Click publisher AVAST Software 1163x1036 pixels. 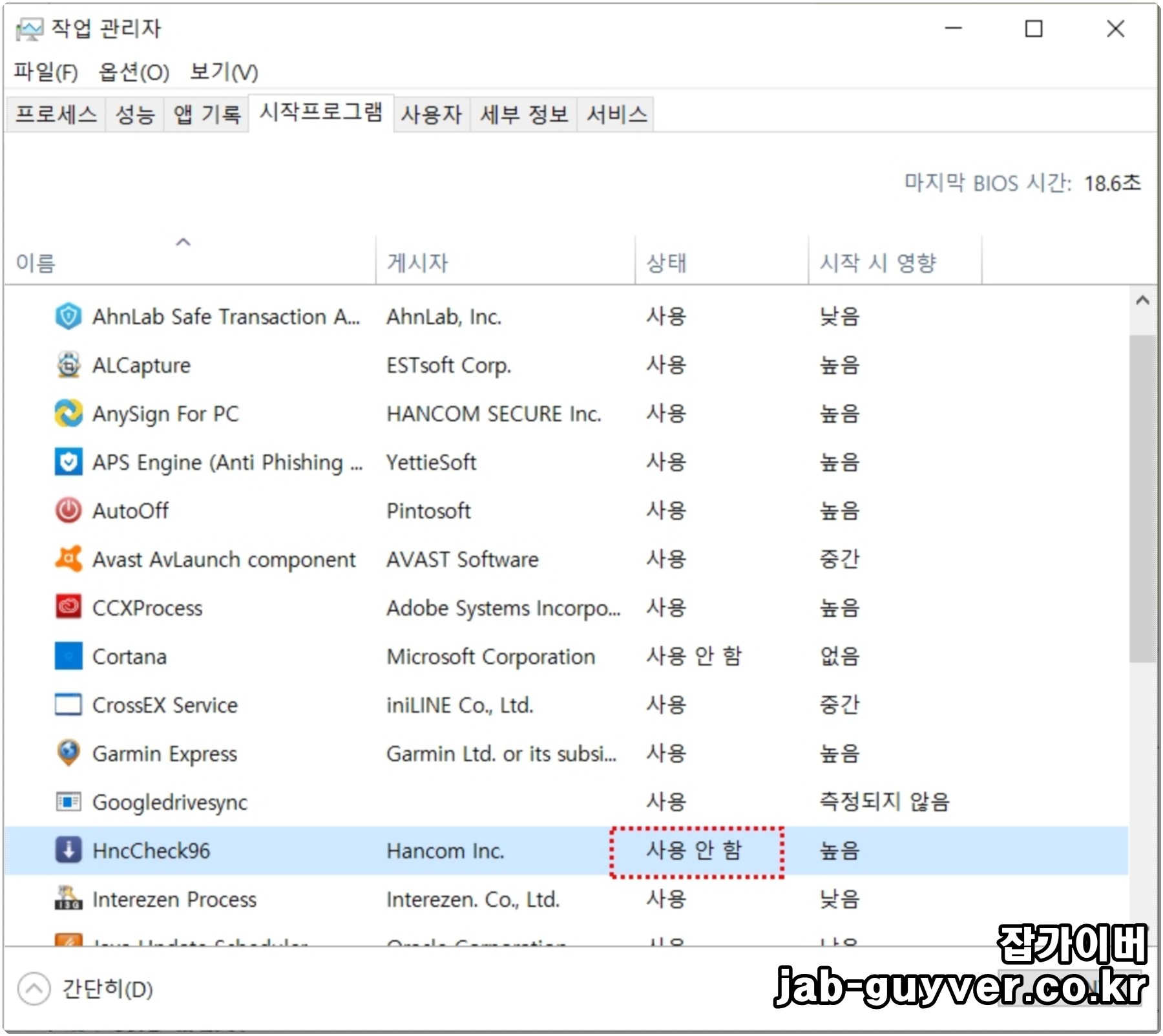[x=462, y=559]
